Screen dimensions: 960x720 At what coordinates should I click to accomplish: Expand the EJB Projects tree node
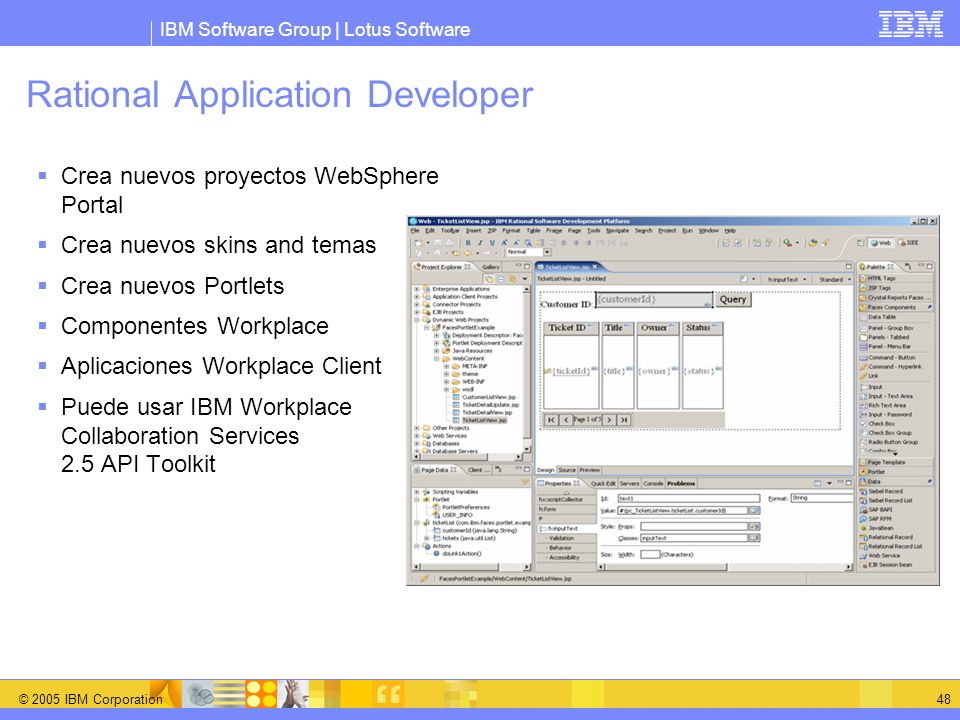417,312
